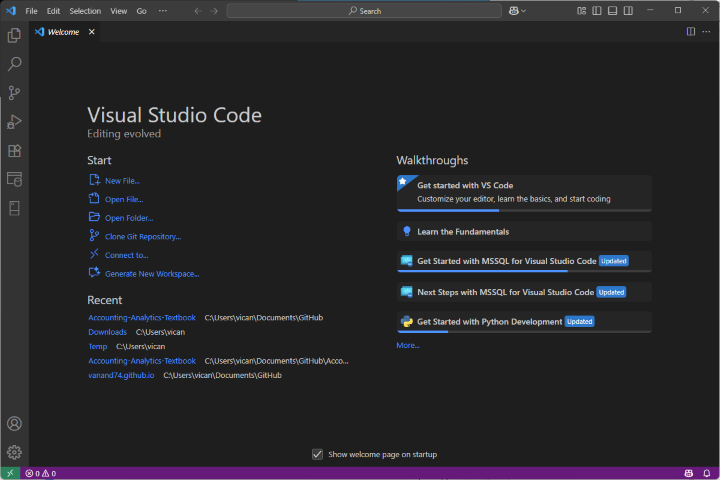This screenshot has width=720, height=480.
Task: Click the More... walkthroughs link
Action: click(408, 345)
